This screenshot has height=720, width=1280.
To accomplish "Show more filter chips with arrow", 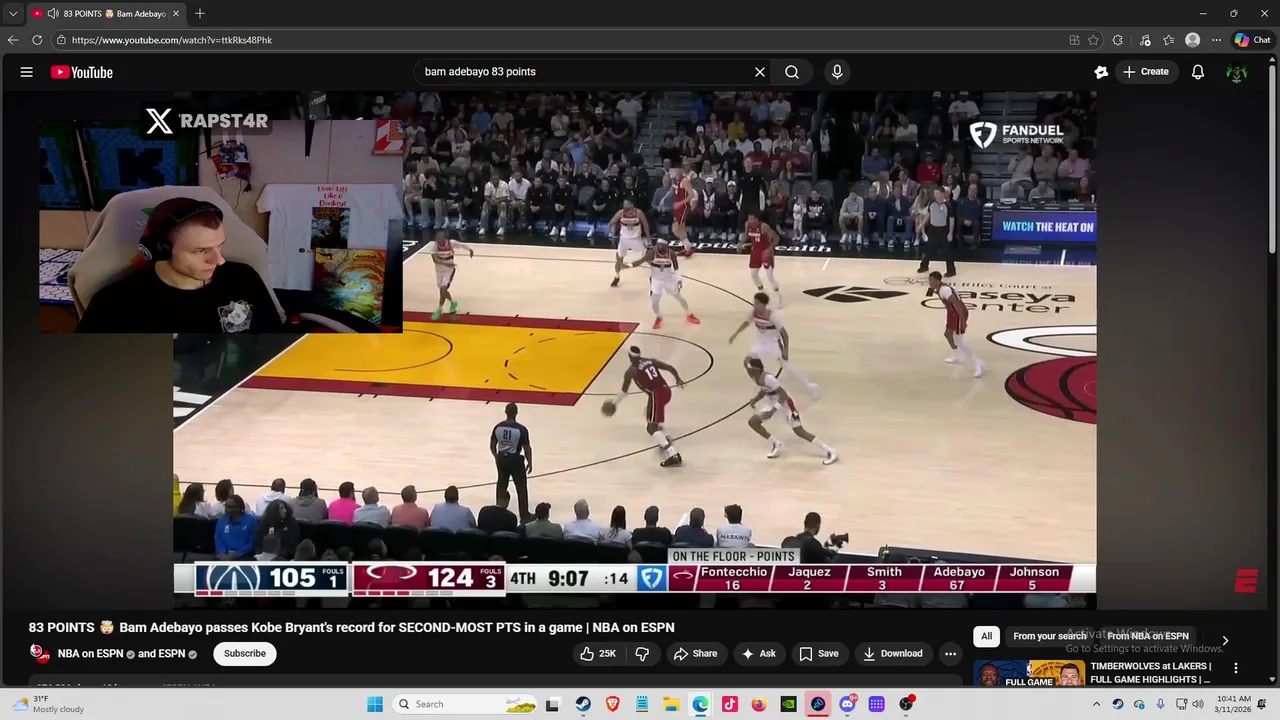I will [1225, 641].
